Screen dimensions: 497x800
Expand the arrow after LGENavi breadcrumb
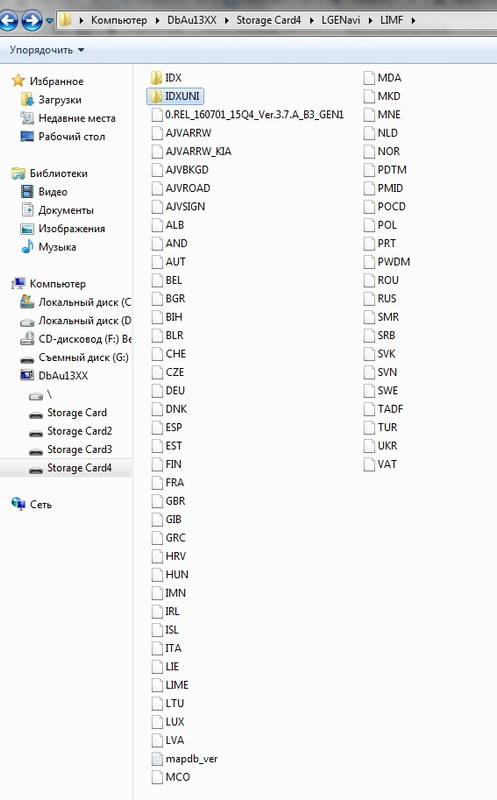pos(370,20)
